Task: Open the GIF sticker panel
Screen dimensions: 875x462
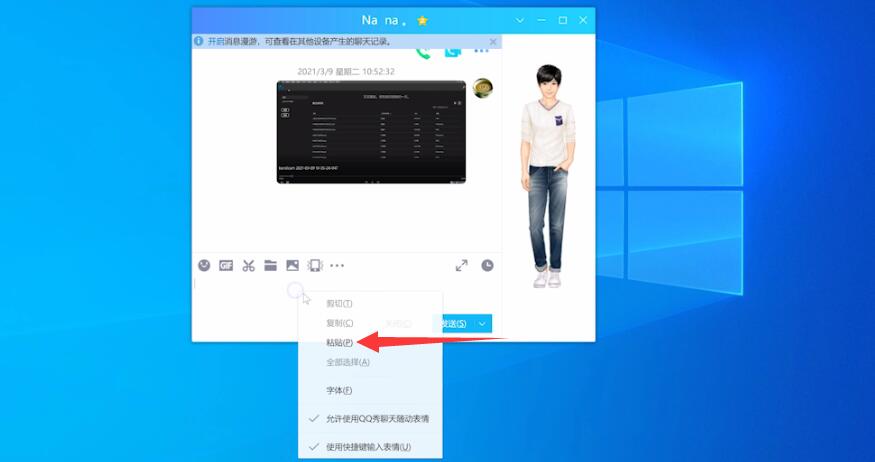Action: pos(226,266)
